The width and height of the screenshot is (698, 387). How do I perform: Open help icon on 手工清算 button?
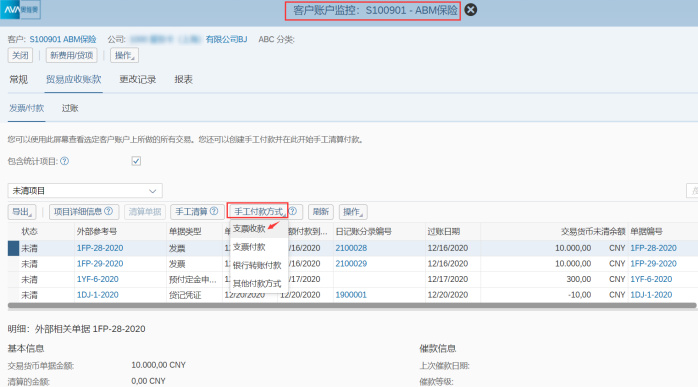pyautogui.click(x=214, y=211)
